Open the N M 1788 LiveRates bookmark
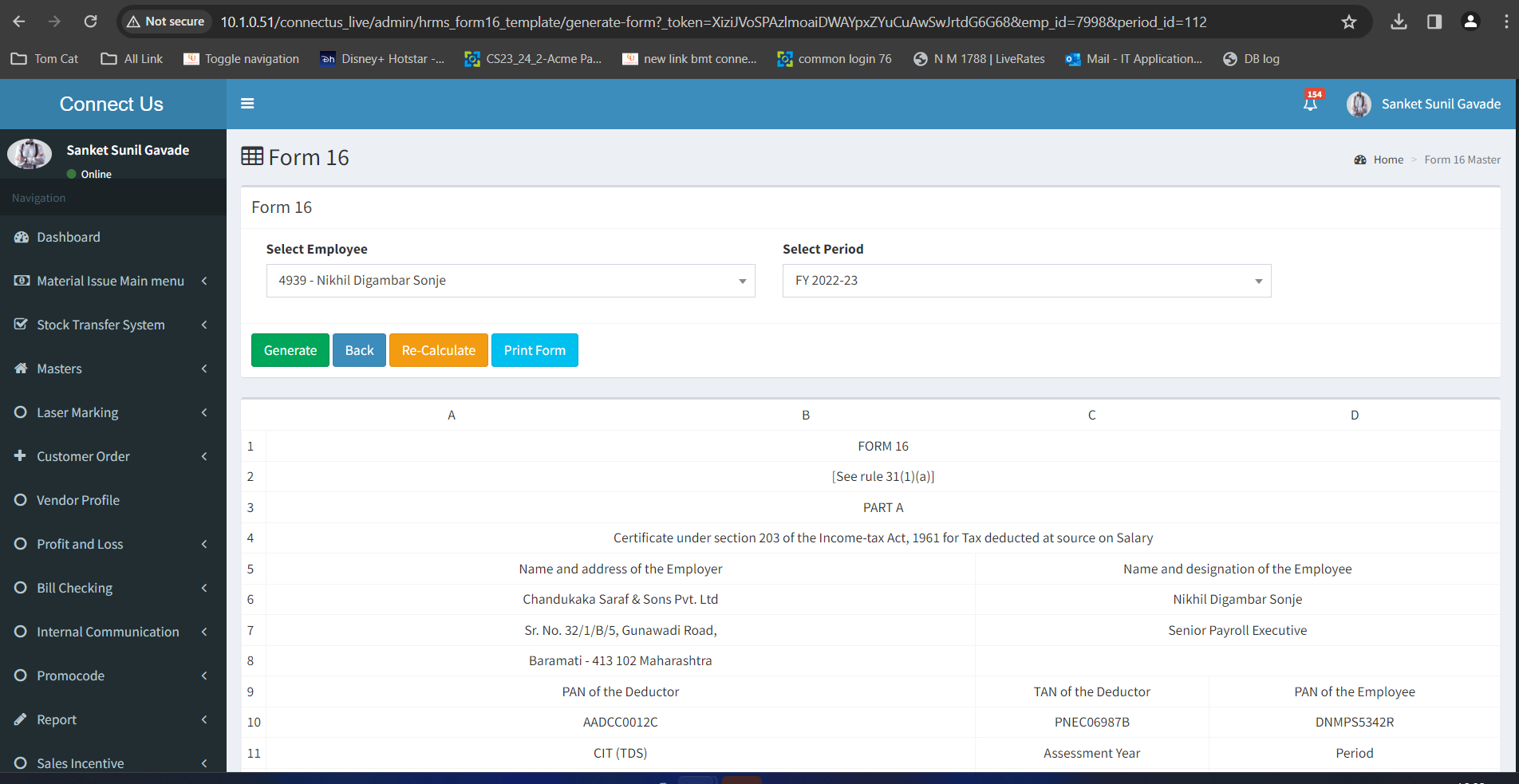This screenshot has height=784, width=1519. (979, 58)
